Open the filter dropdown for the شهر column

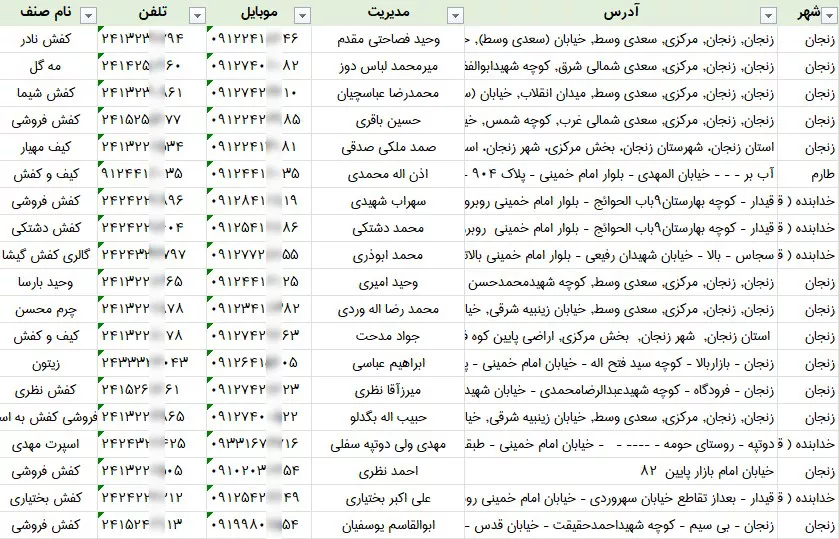[829, 16]
